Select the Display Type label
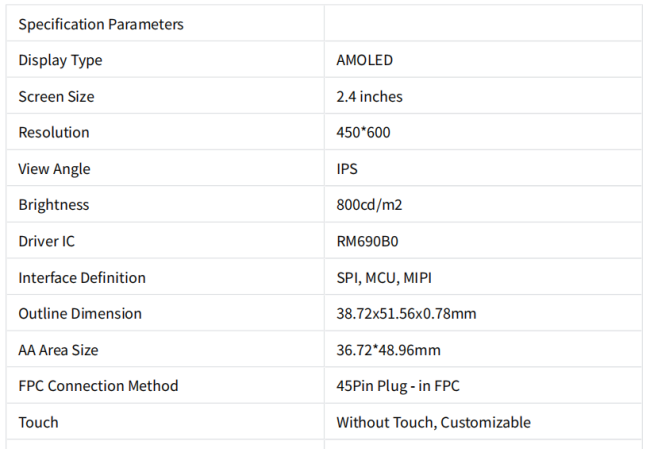 60,60
